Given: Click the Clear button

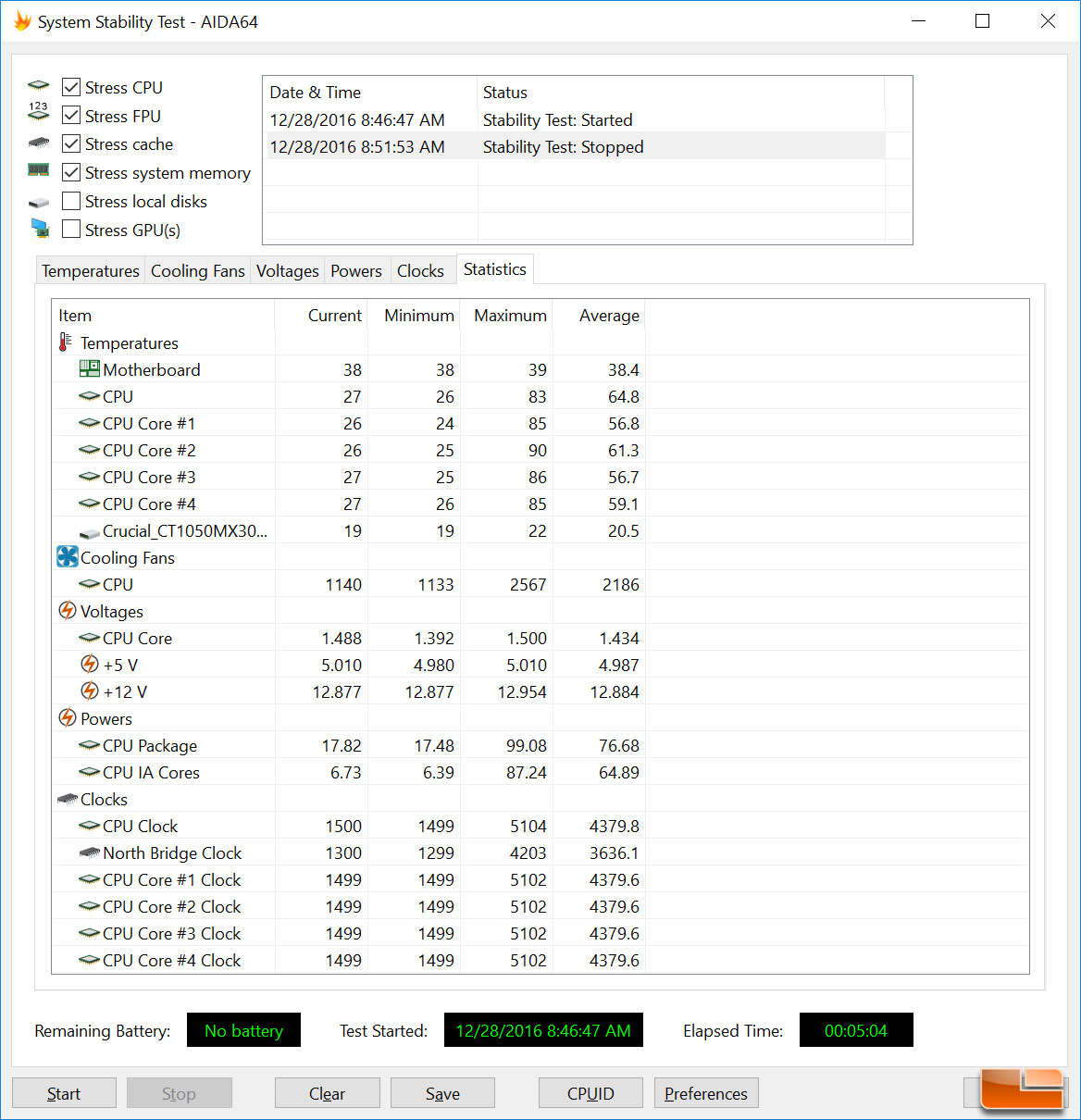Looking at the screenshot, I should coord(328,1093).
